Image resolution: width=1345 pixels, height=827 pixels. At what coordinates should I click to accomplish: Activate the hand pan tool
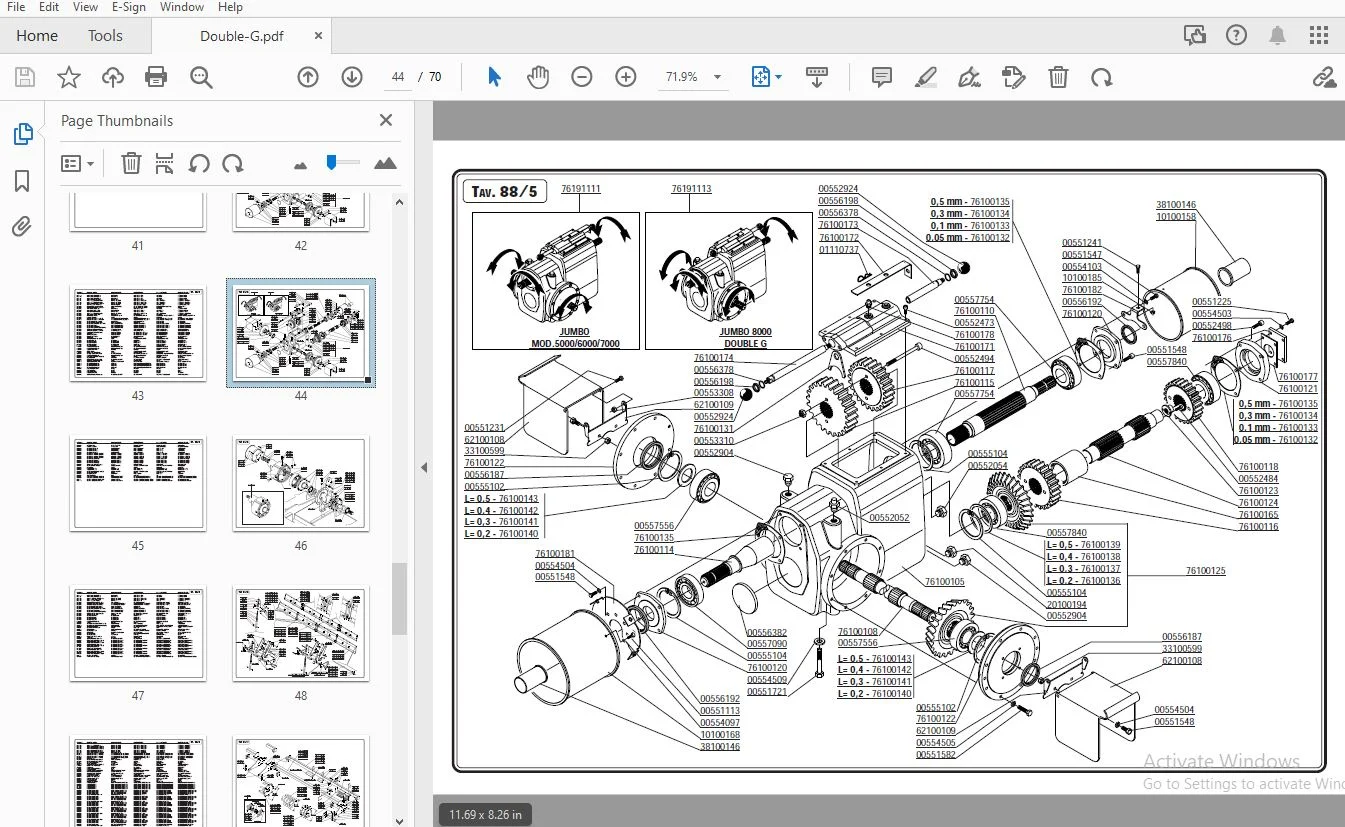[x=538, y=77]
